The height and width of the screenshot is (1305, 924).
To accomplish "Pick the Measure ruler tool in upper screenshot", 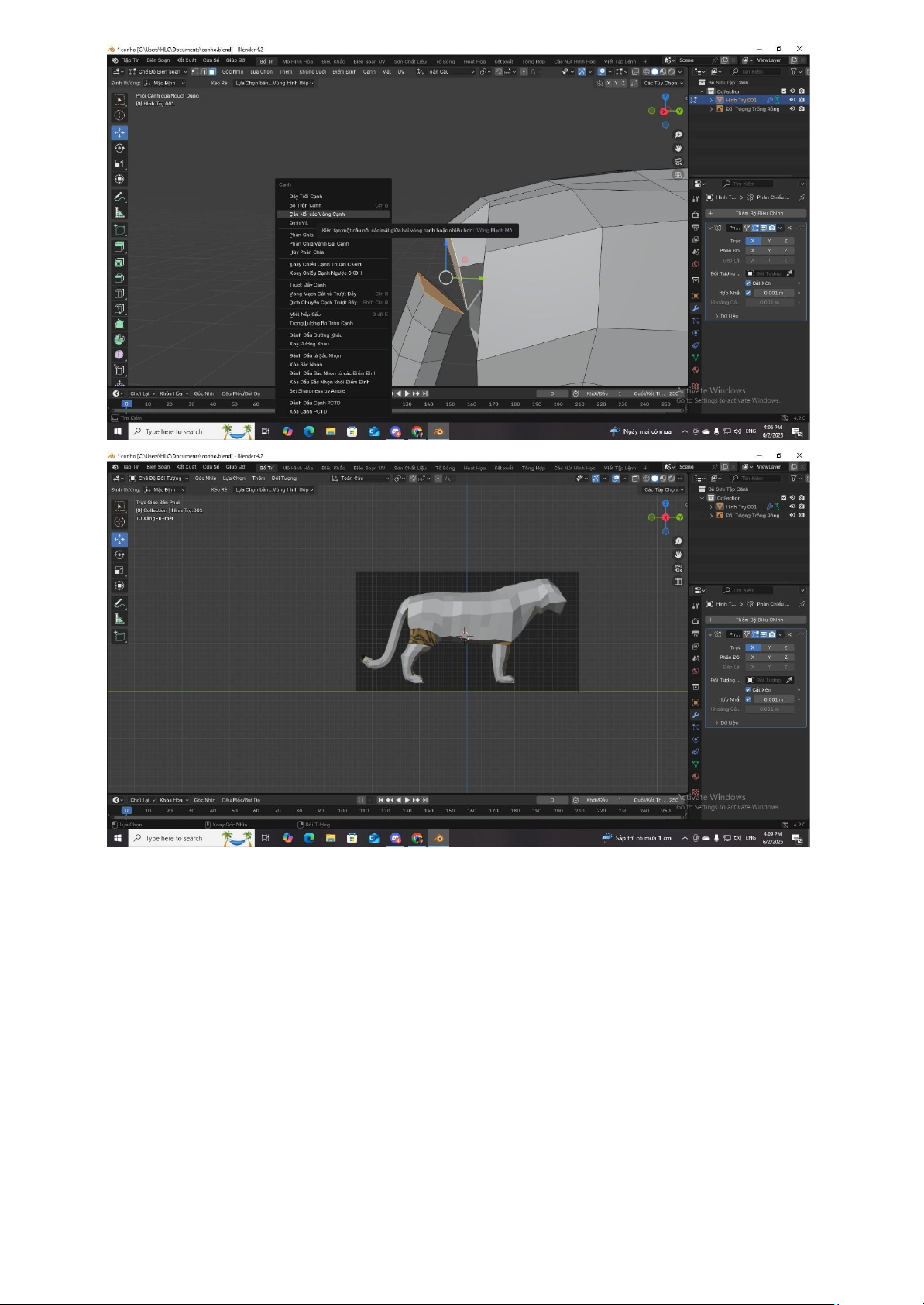I will pyautogui.click(x=119, y=212).
